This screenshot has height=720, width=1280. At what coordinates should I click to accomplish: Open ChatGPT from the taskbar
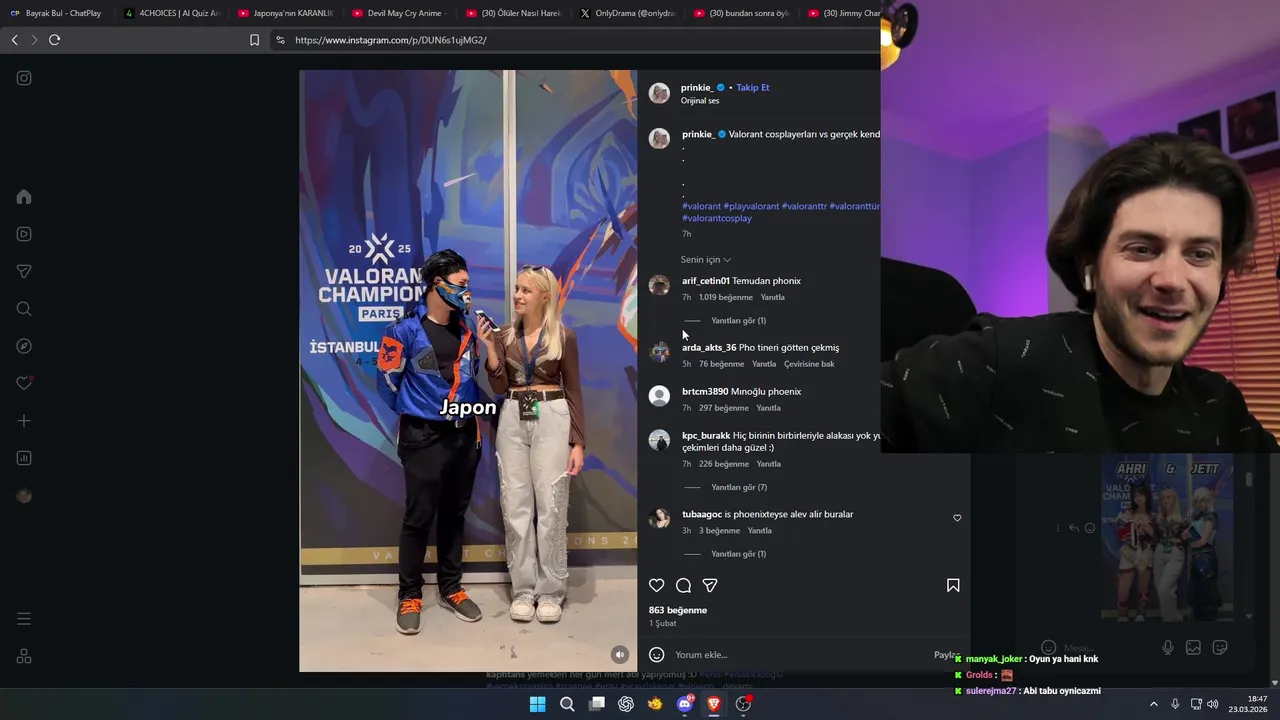click(x=626, y=704)
